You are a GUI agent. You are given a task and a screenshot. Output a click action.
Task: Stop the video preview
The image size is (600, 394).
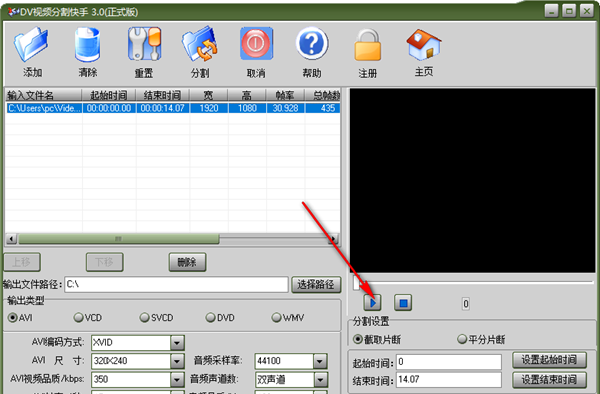tap(403, 303)
